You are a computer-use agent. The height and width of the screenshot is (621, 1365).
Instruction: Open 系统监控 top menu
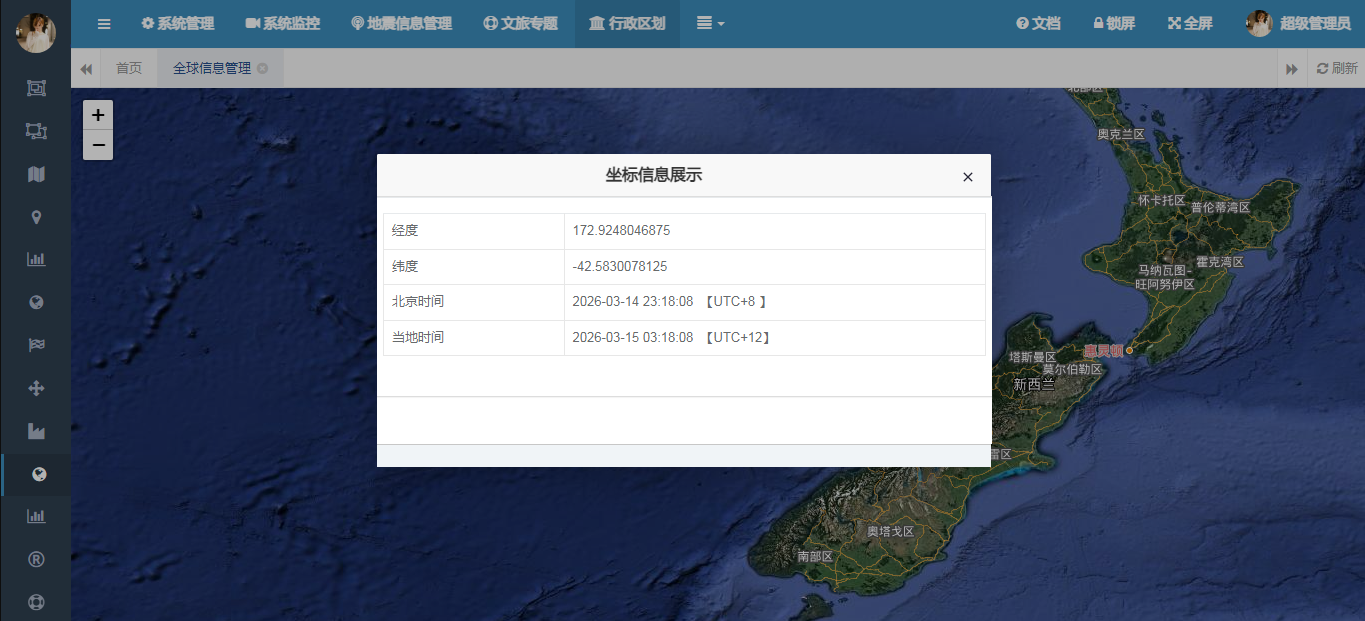[x=283, y=23]
